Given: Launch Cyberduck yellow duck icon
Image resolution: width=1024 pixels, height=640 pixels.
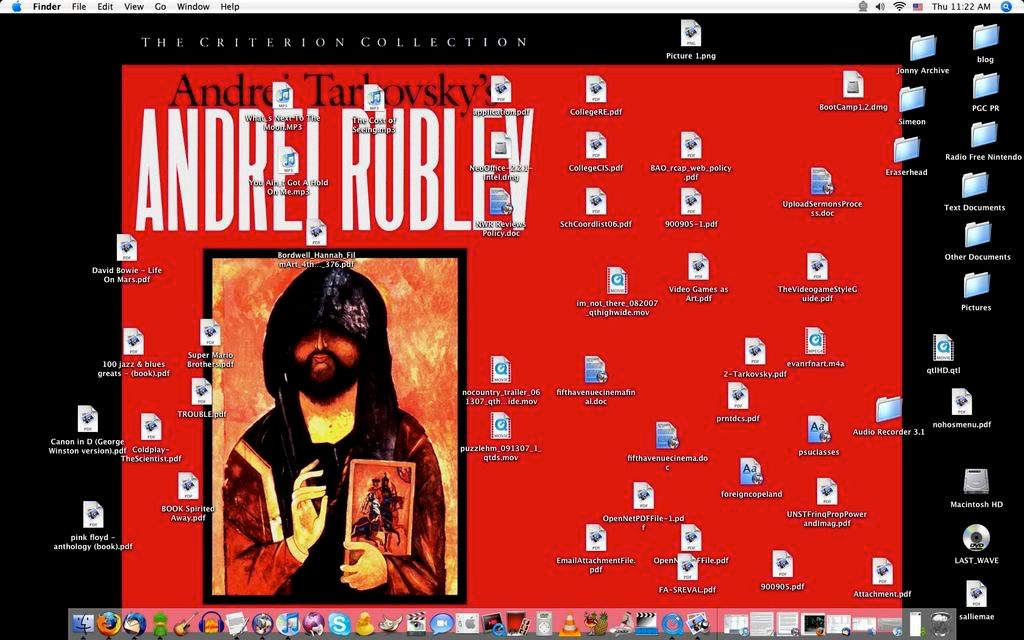Looking at the screenshot, I should pyautogui.click(x=364, y=624).
